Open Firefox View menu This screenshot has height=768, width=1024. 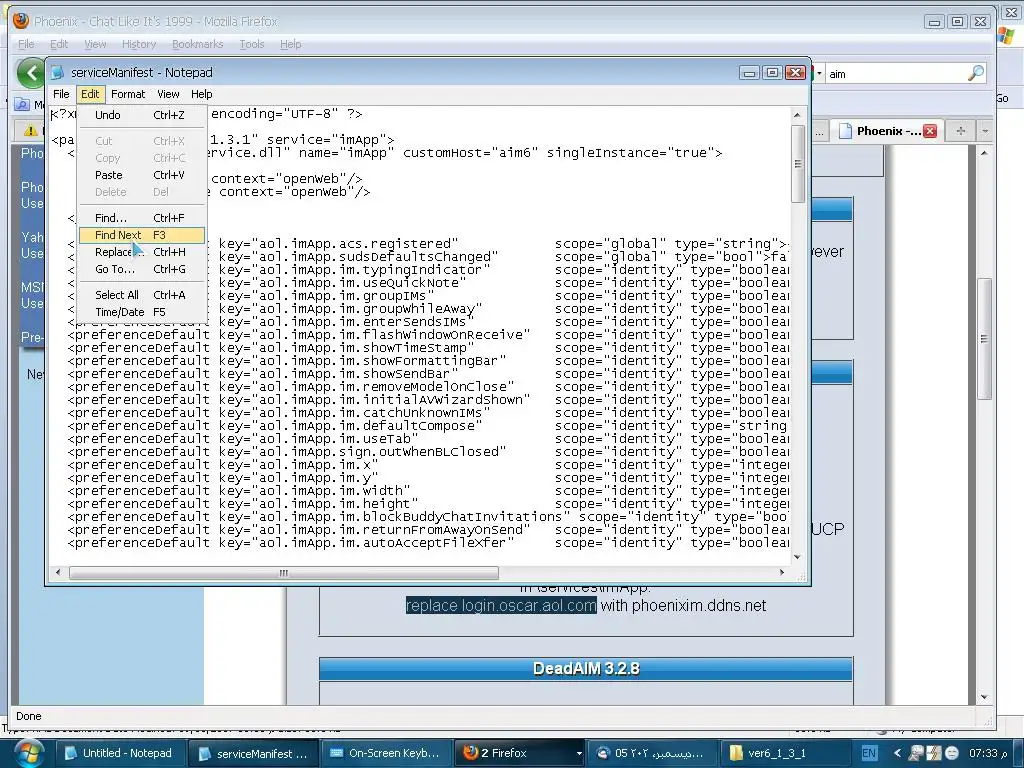point(95,44)
